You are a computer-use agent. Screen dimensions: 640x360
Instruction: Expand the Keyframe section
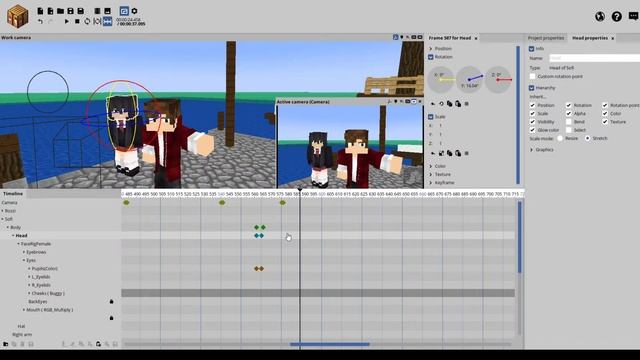(x=431, y=182)
